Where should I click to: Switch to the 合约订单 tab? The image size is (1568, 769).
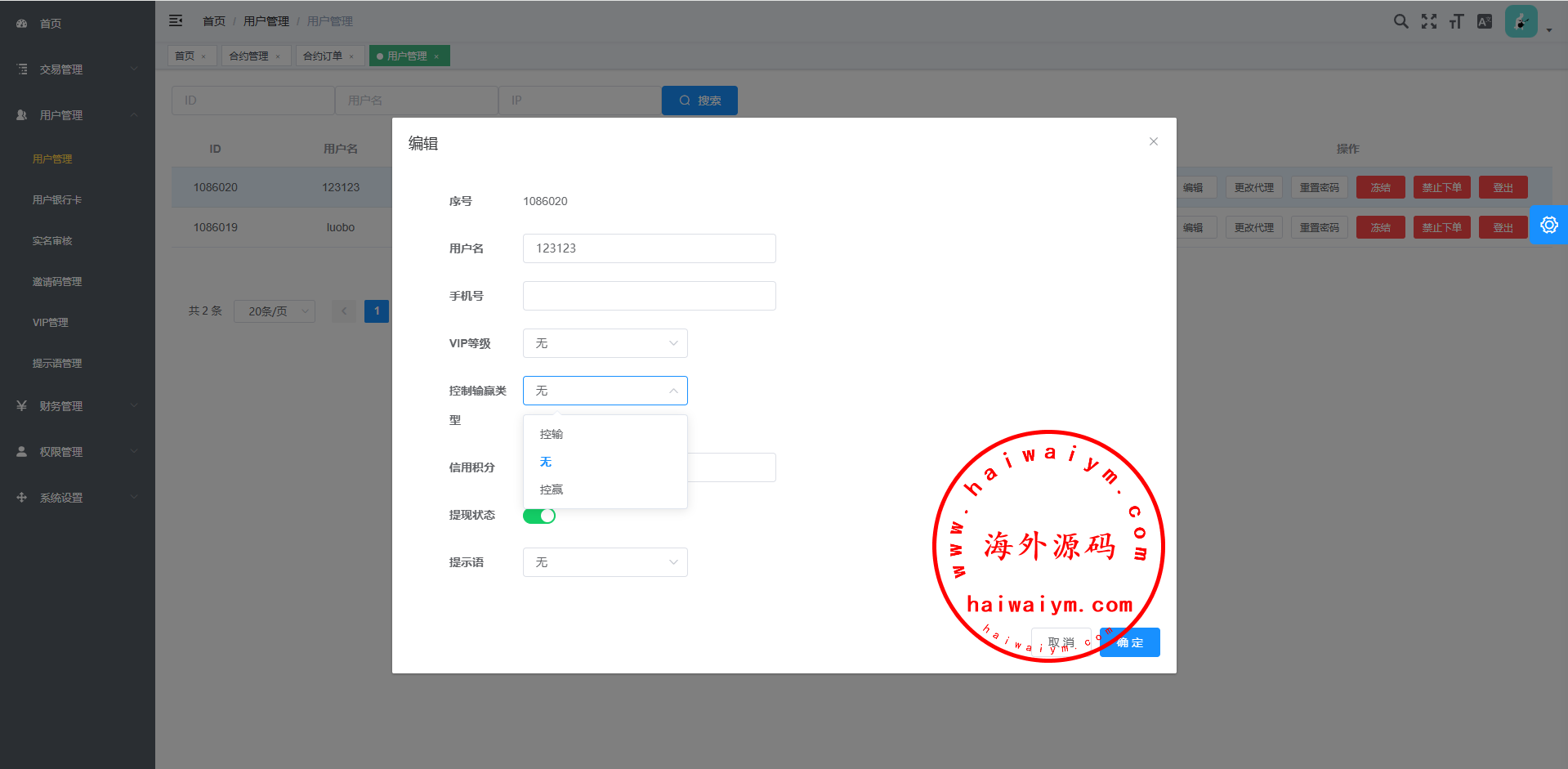pyautogui.click(x=323, y=56)
